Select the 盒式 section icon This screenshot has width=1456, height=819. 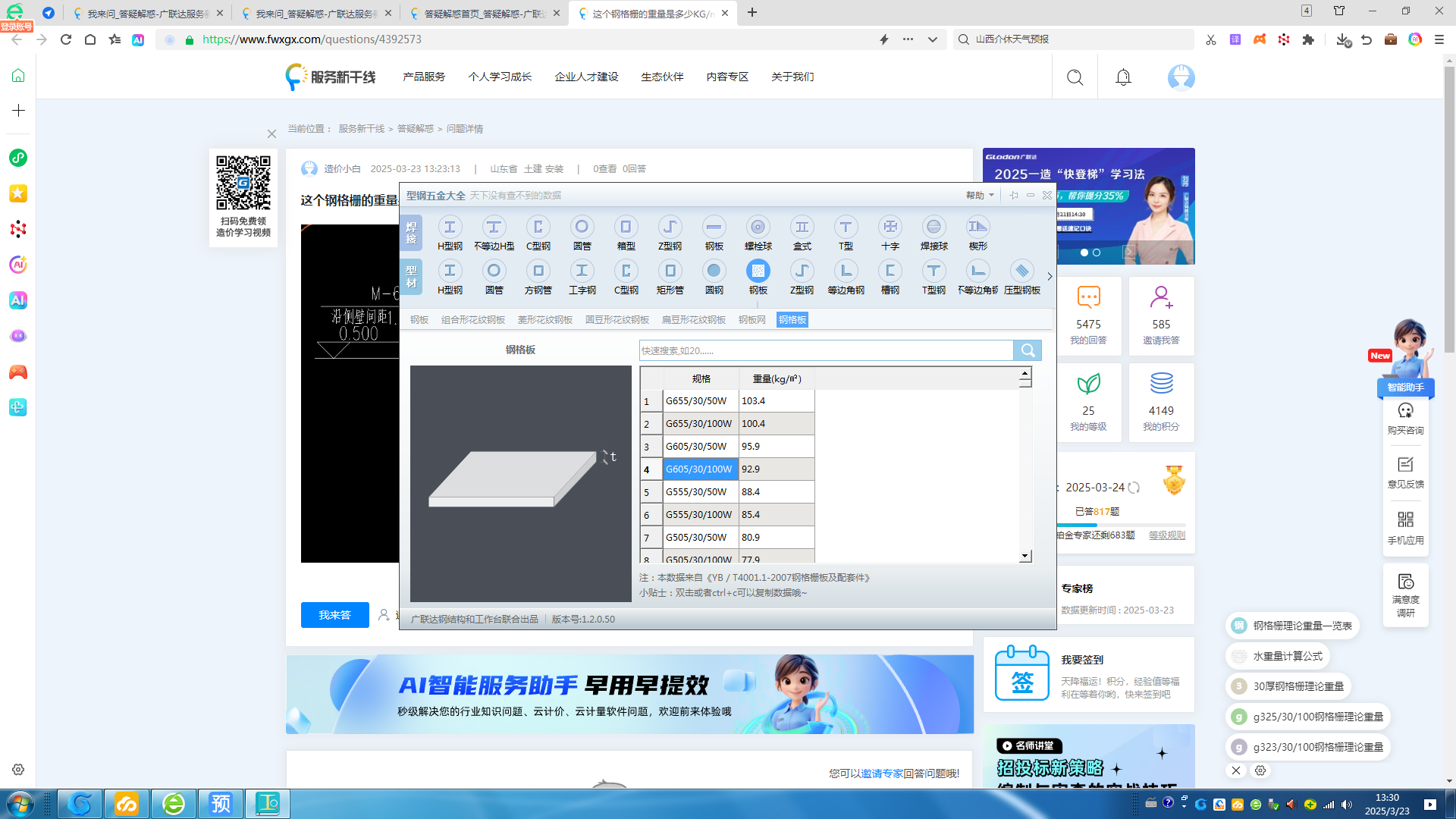tap(802, 234)
